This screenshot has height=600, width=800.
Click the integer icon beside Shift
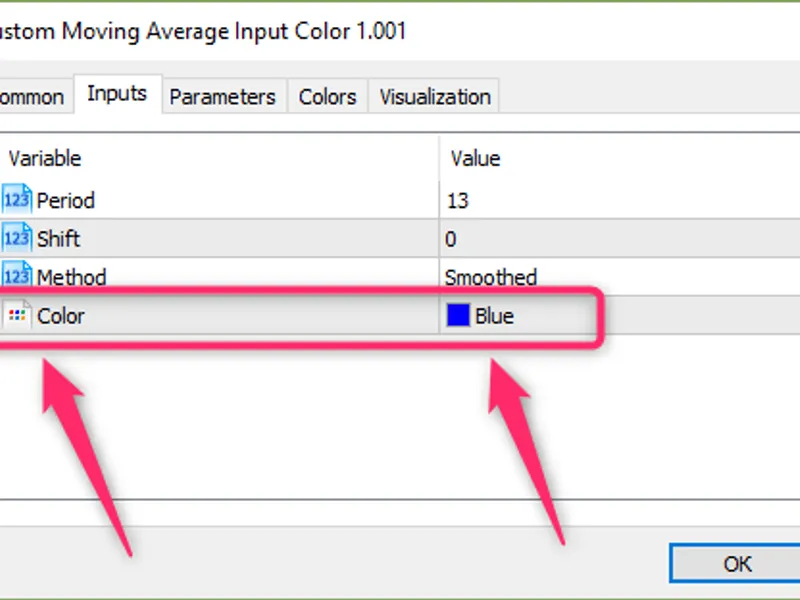click(17, 238)
